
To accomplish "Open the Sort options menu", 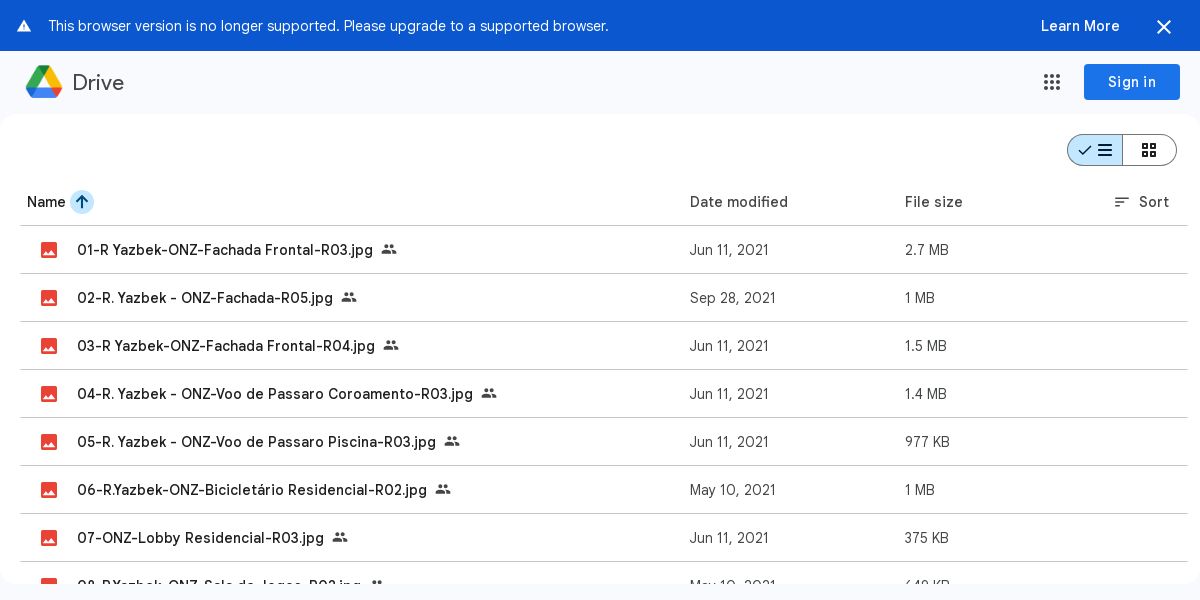I will (1141, 202).
